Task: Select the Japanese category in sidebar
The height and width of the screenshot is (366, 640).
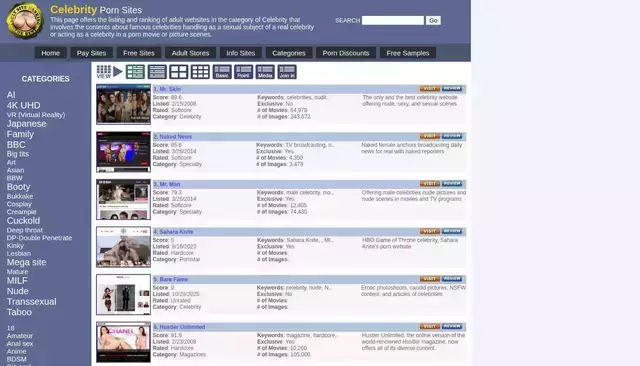Action: [x=26, y=124]
